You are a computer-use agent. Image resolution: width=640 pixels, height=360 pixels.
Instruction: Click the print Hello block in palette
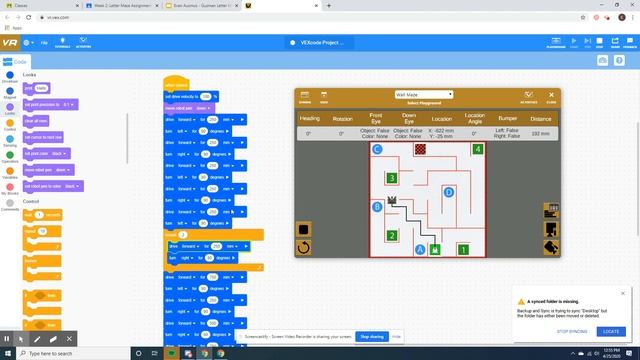[36, 88]
